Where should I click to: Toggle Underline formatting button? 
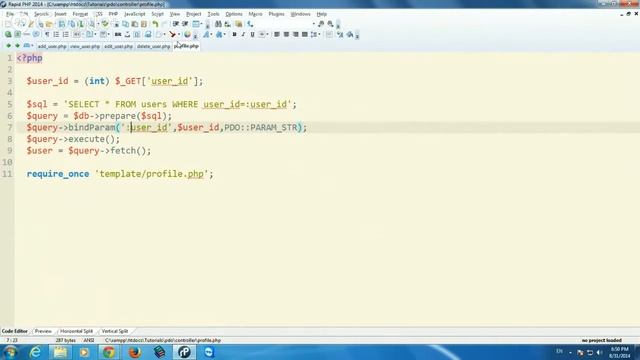pos(252,34)
